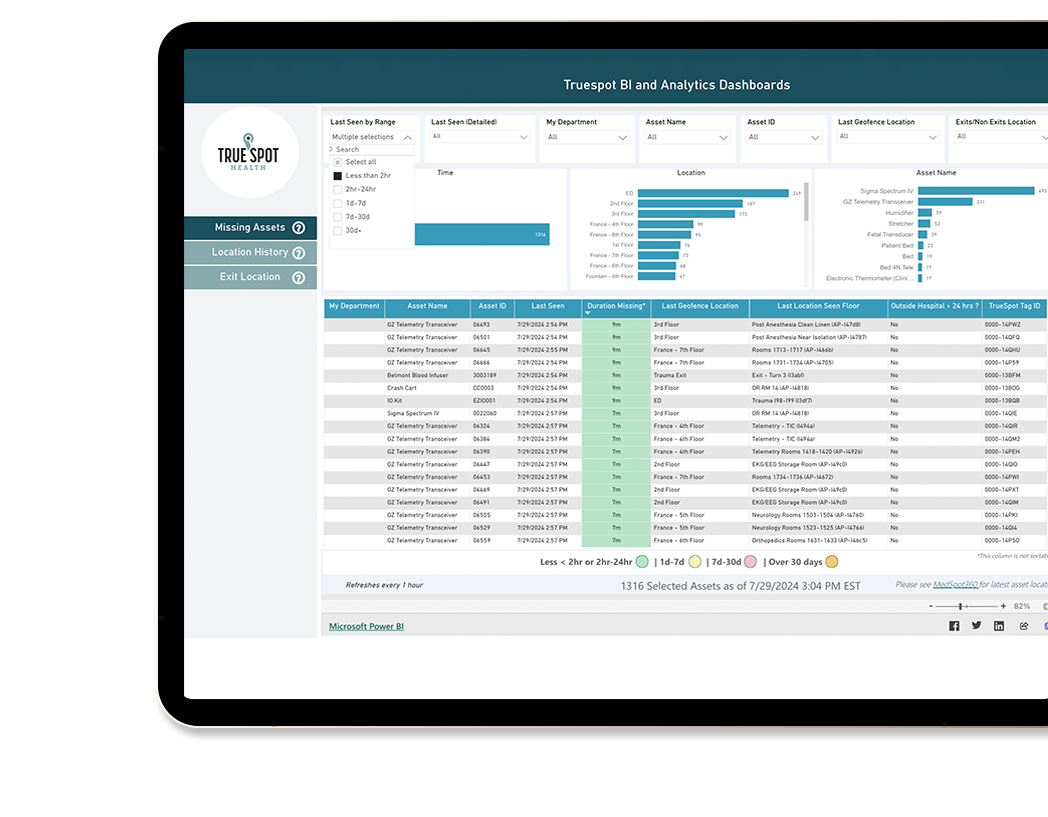Screen dimensions: 1048x817
Task: Open the Location History help icon
Action: tap(298, 253)
